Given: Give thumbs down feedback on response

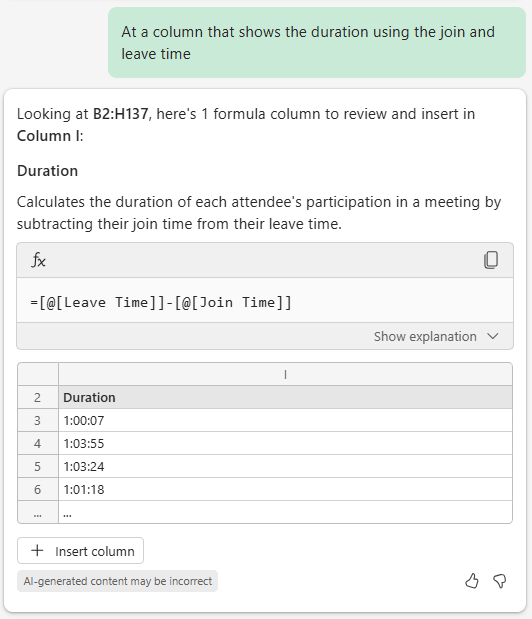Looking at the screenshot, I should click(x=500, y=581).
